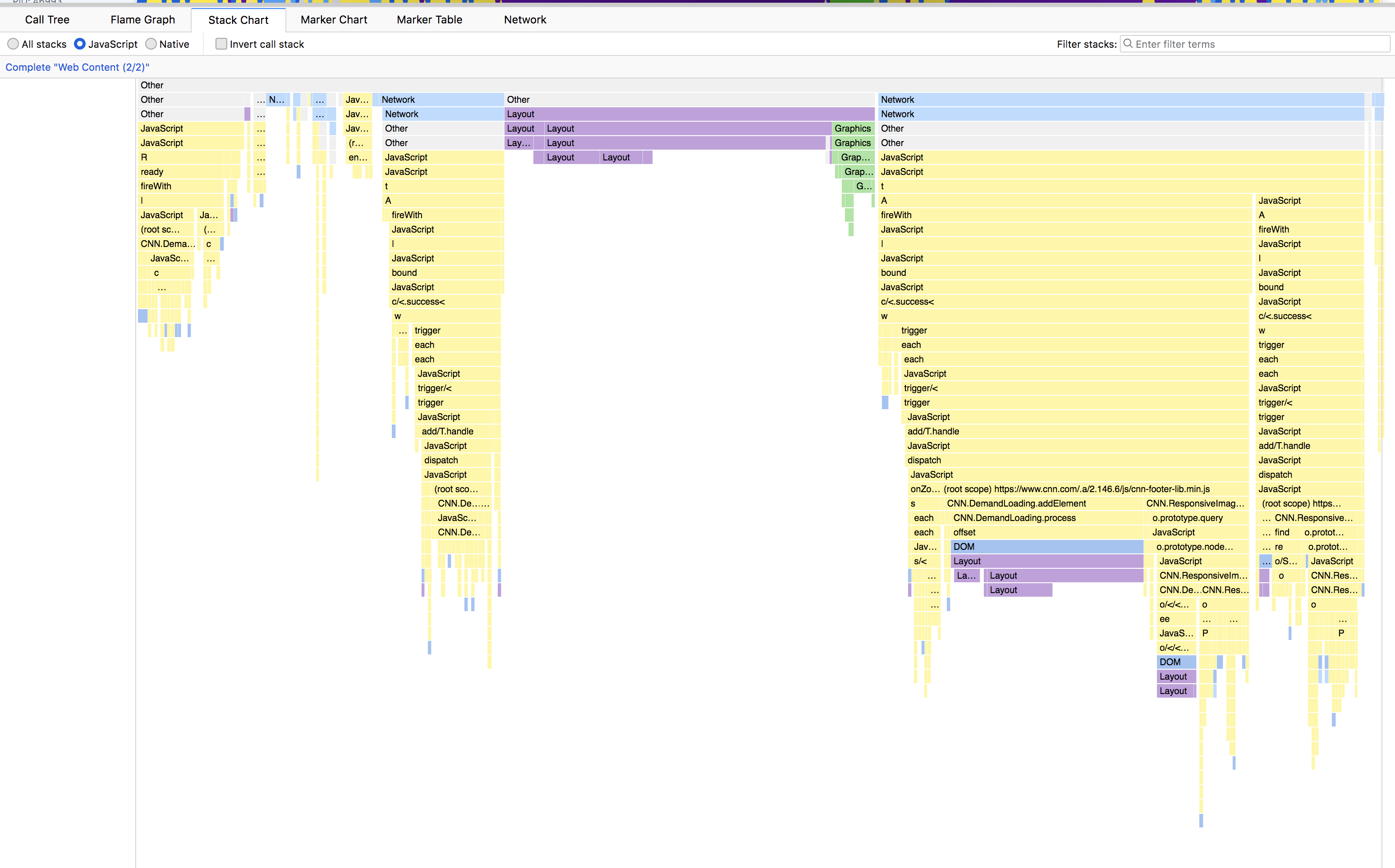
Task: Open the Marker Chart tab
Action: (334, 19)
